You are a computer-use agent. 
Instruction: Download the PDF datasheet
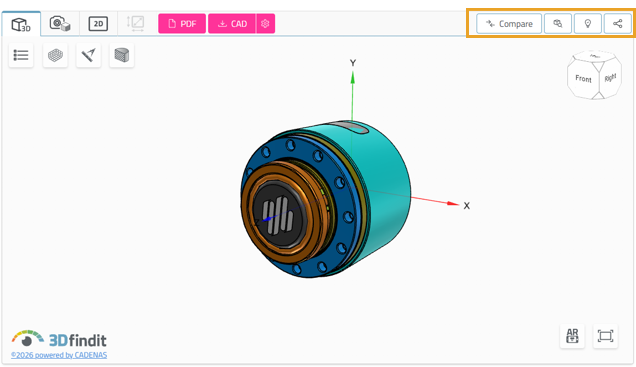click(182, 24)
